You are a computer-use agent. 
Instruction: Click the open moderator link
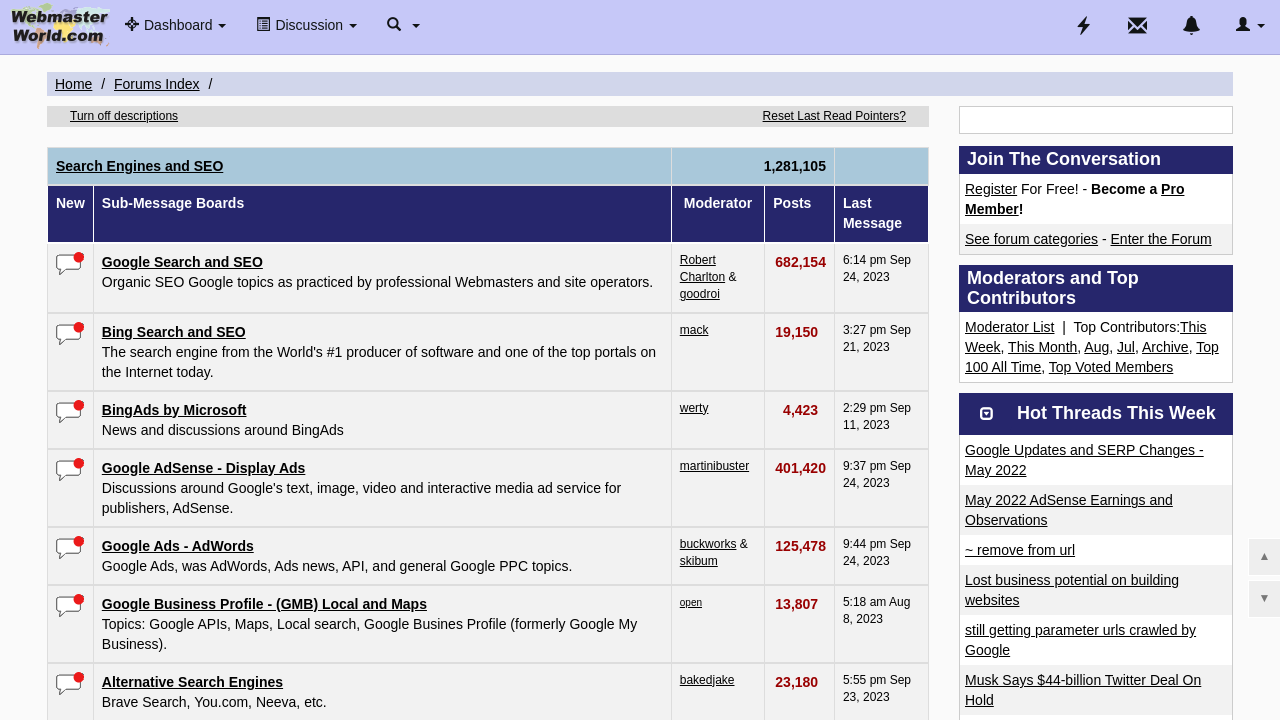coord(691,602)
